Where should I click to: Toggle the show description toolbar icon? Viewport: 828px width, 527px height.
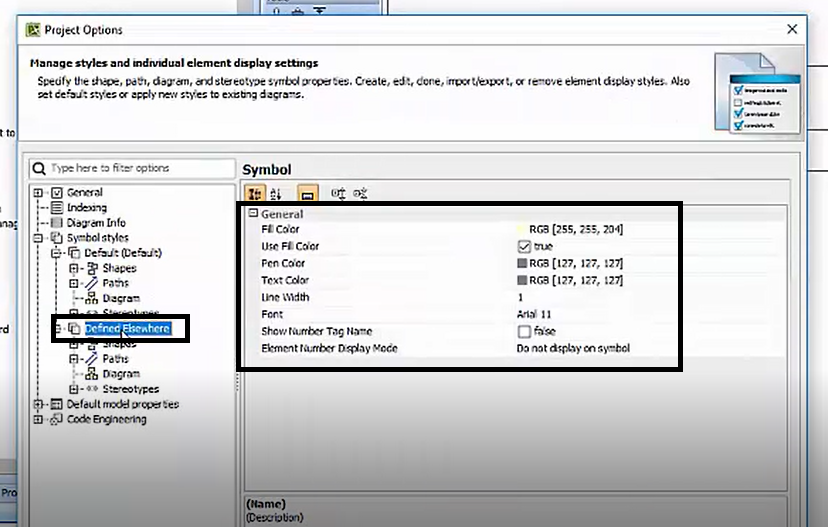(308, 193)
